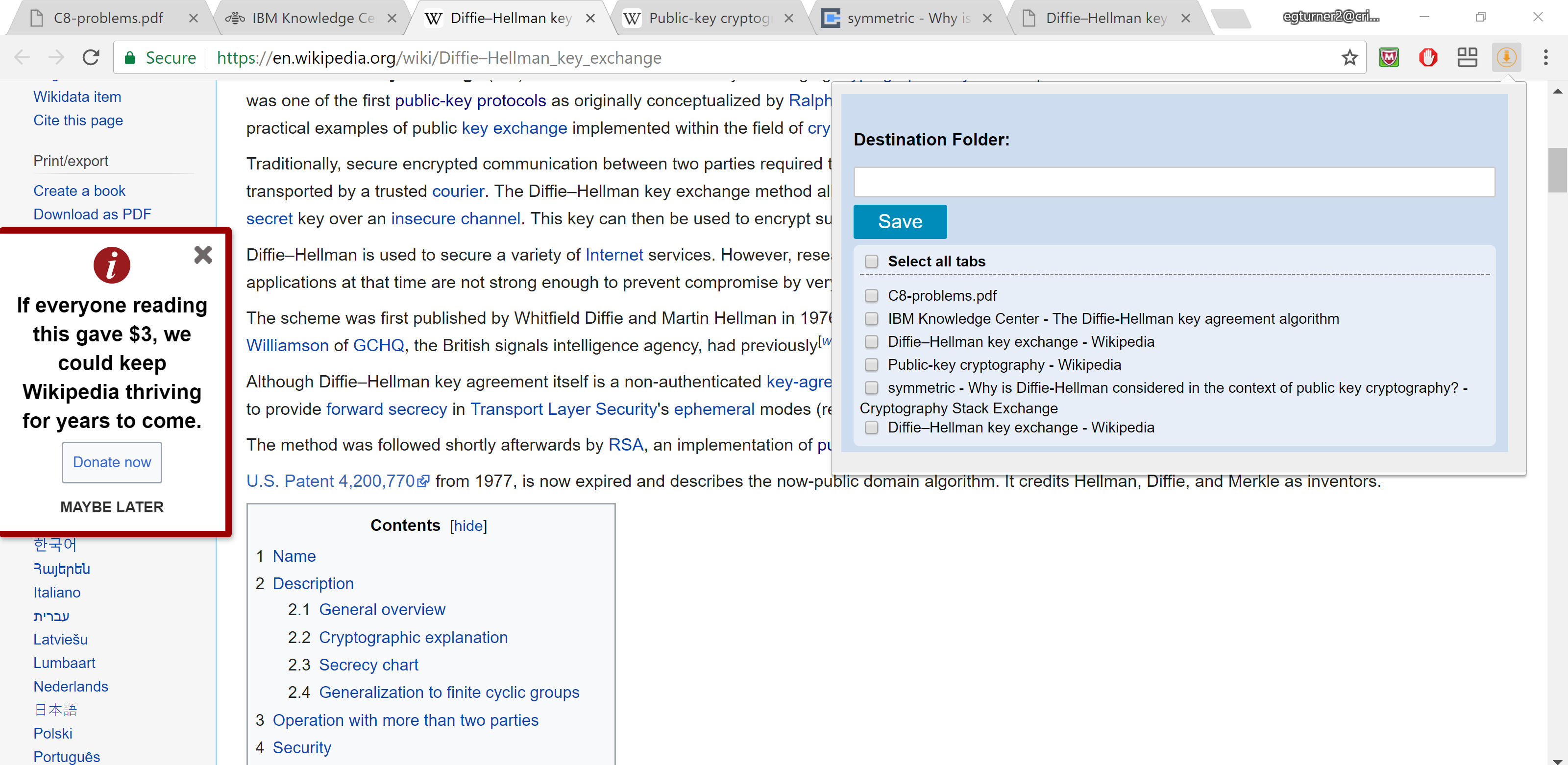This screenshot has width=1568, height=765.
Task: Click the Donate now button
Action: tap(111, 462)
